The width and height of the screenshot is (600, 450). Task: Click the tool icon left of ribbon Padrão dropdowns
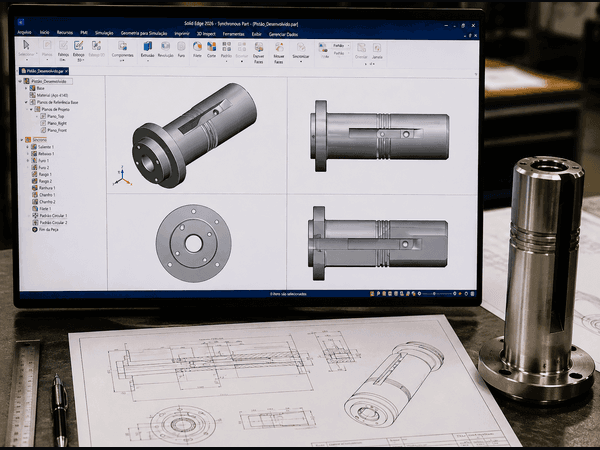click(x=323, y=47)
